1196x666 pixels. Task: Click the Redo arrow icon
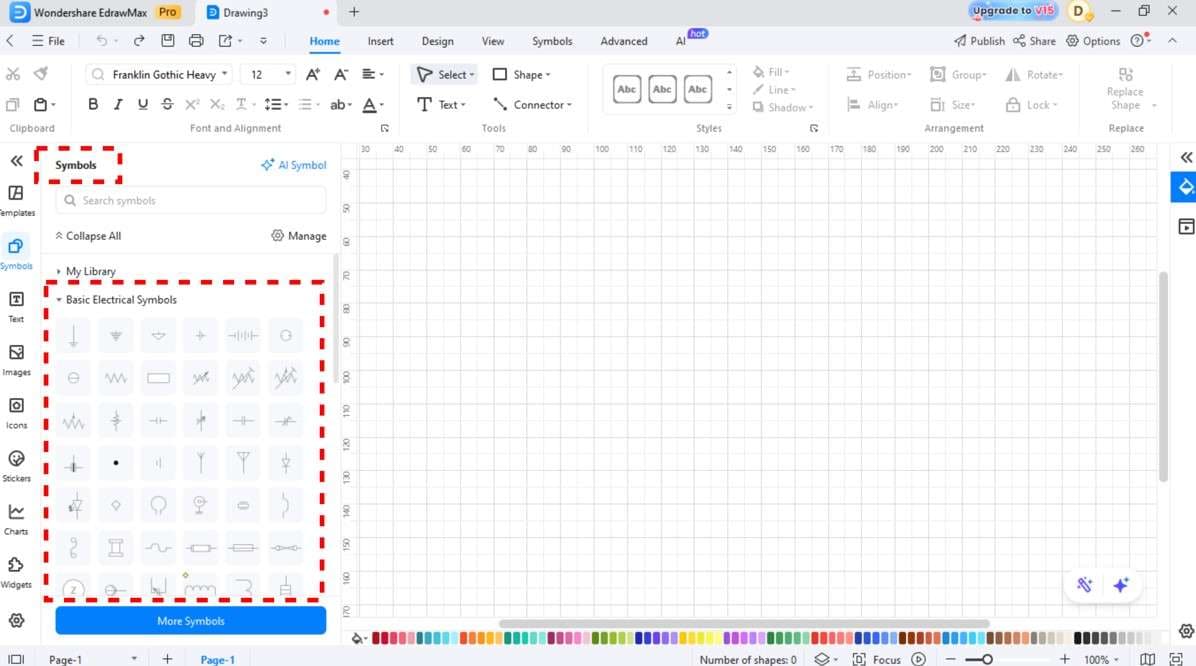(138, 40)
